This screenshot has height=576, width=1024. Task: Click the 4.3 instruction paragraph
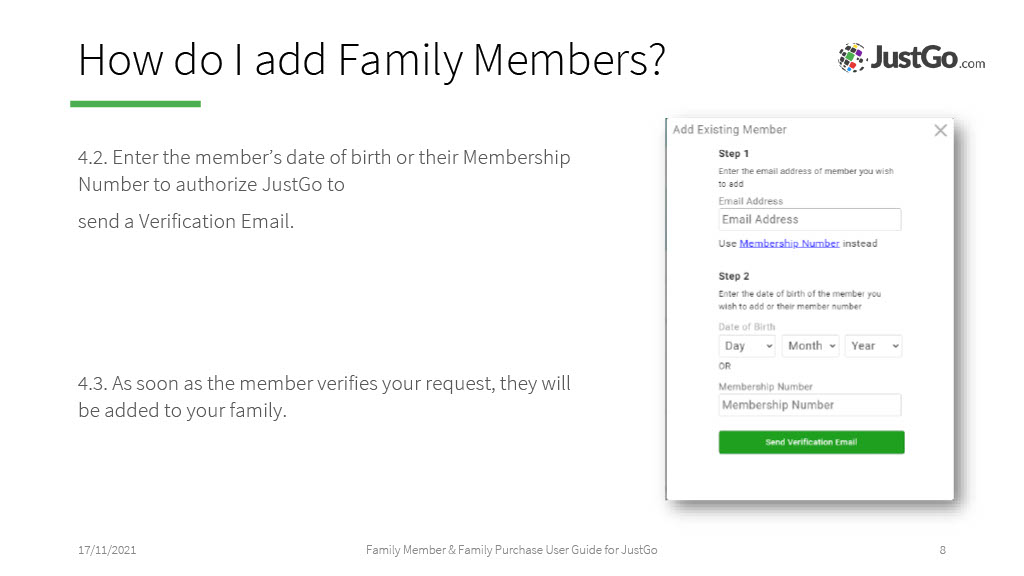click(x=324, y=396)
